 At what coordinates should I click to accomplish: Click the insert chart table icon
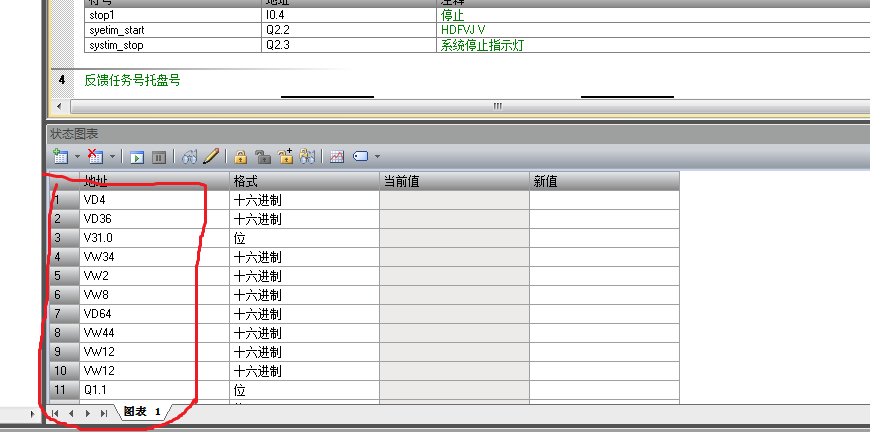(x=60, y=157)
